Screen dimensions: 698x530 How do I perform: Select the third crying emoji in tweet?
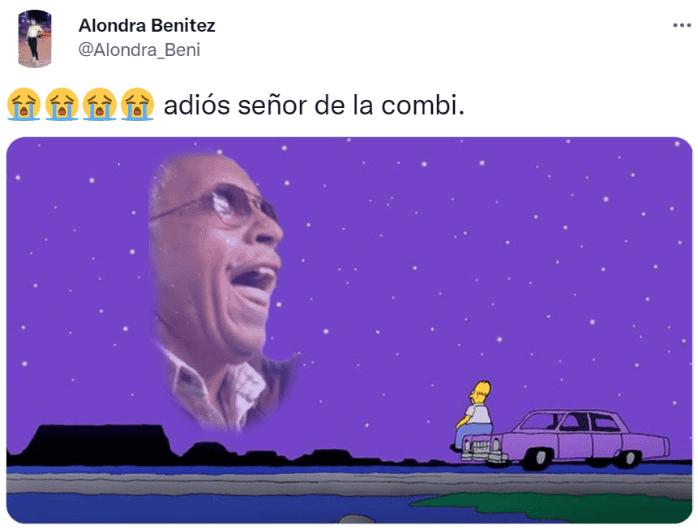[x=100, y=105]
